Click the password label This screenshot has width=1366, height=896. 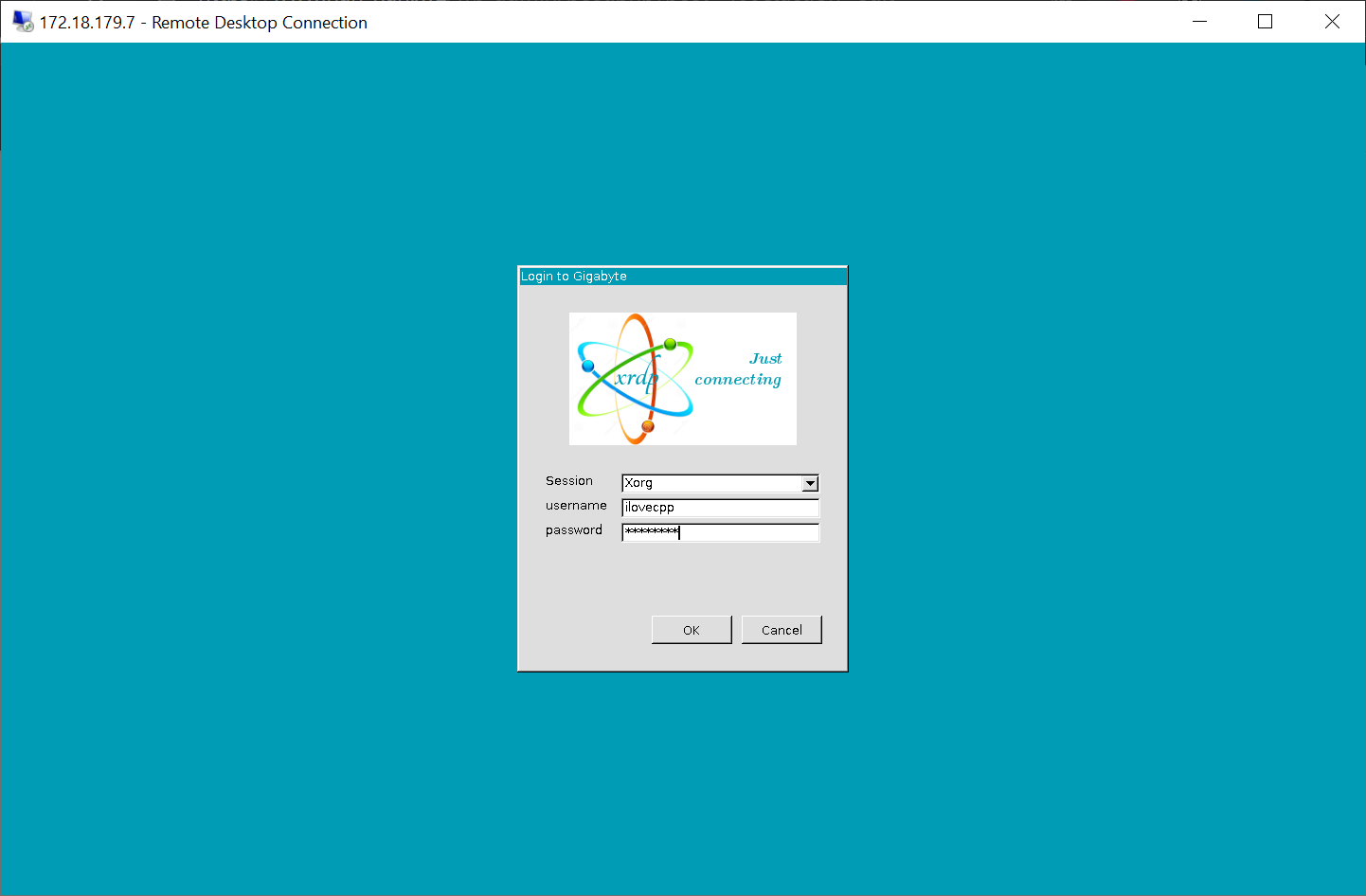point(574,530)
